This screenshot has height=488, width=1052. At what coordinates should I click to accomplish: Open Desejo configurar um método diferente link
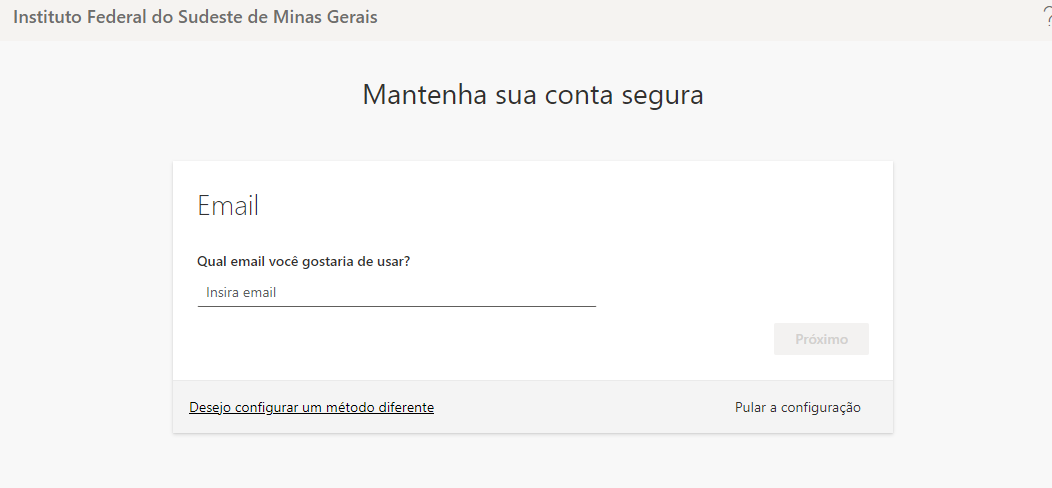(311, 407)
